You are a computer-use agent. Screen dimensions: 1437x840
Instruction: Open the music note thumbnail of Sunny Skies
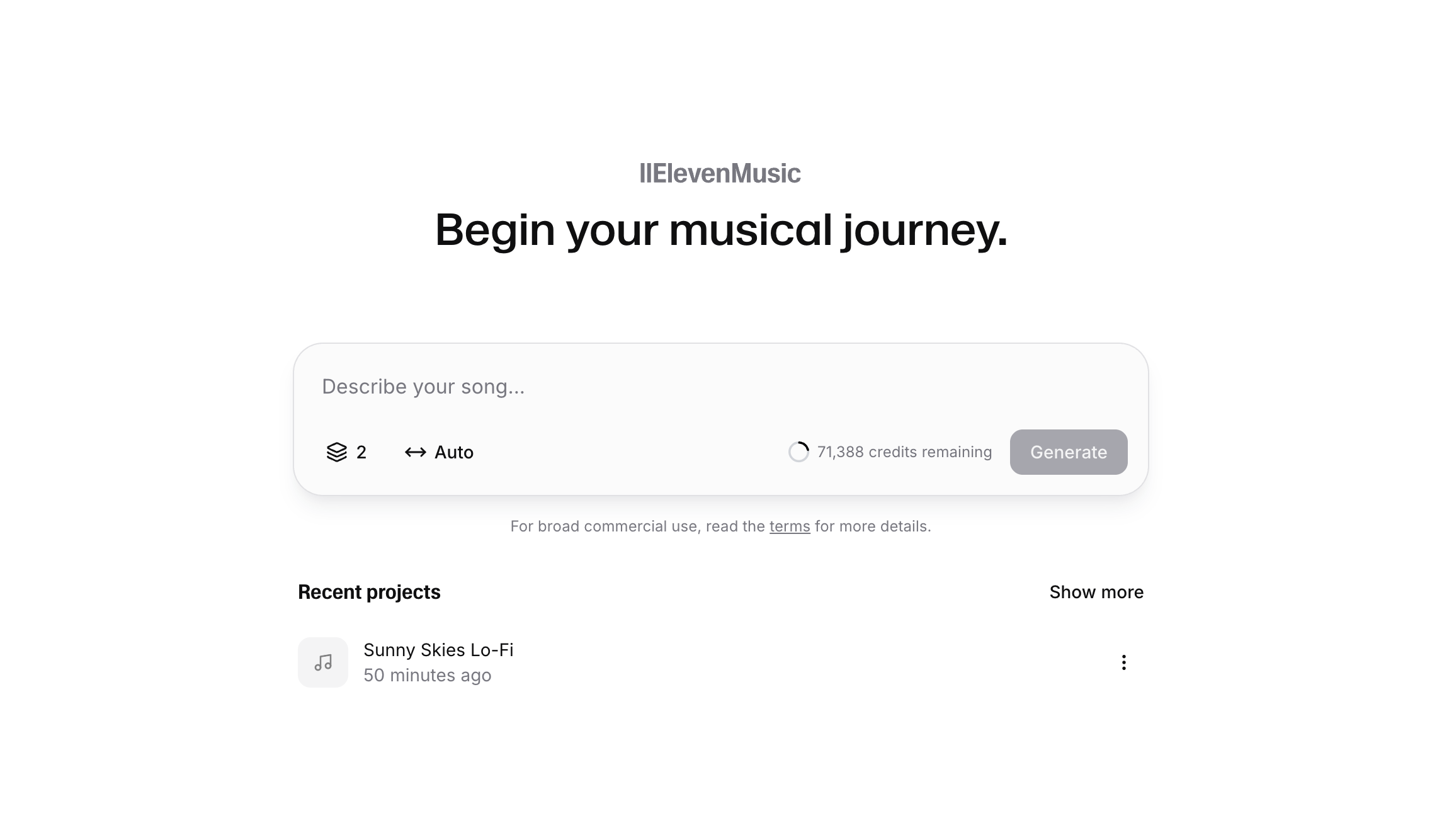click(323, 662)
